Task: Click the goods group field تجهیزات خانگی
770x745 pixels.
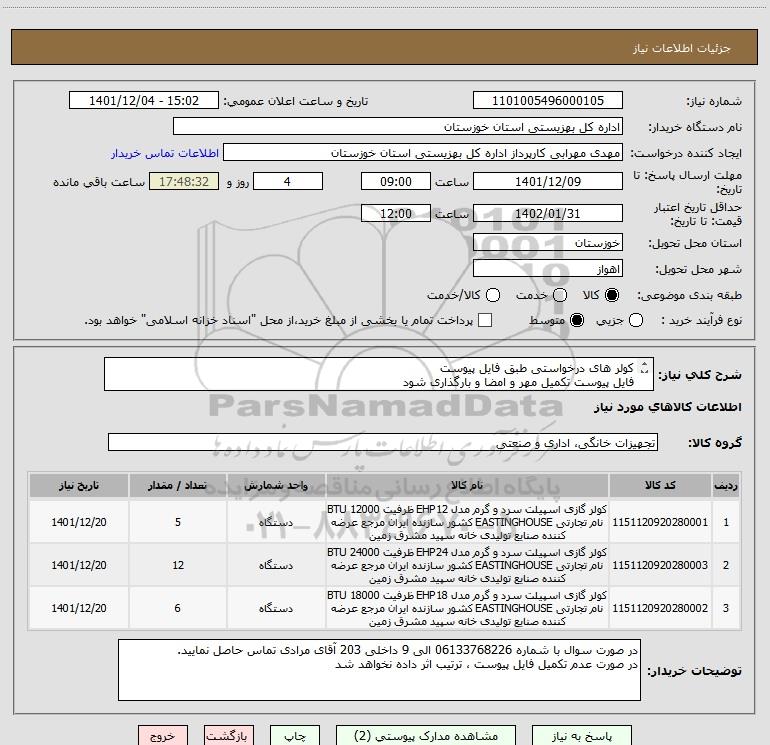Action: (383, 442)
